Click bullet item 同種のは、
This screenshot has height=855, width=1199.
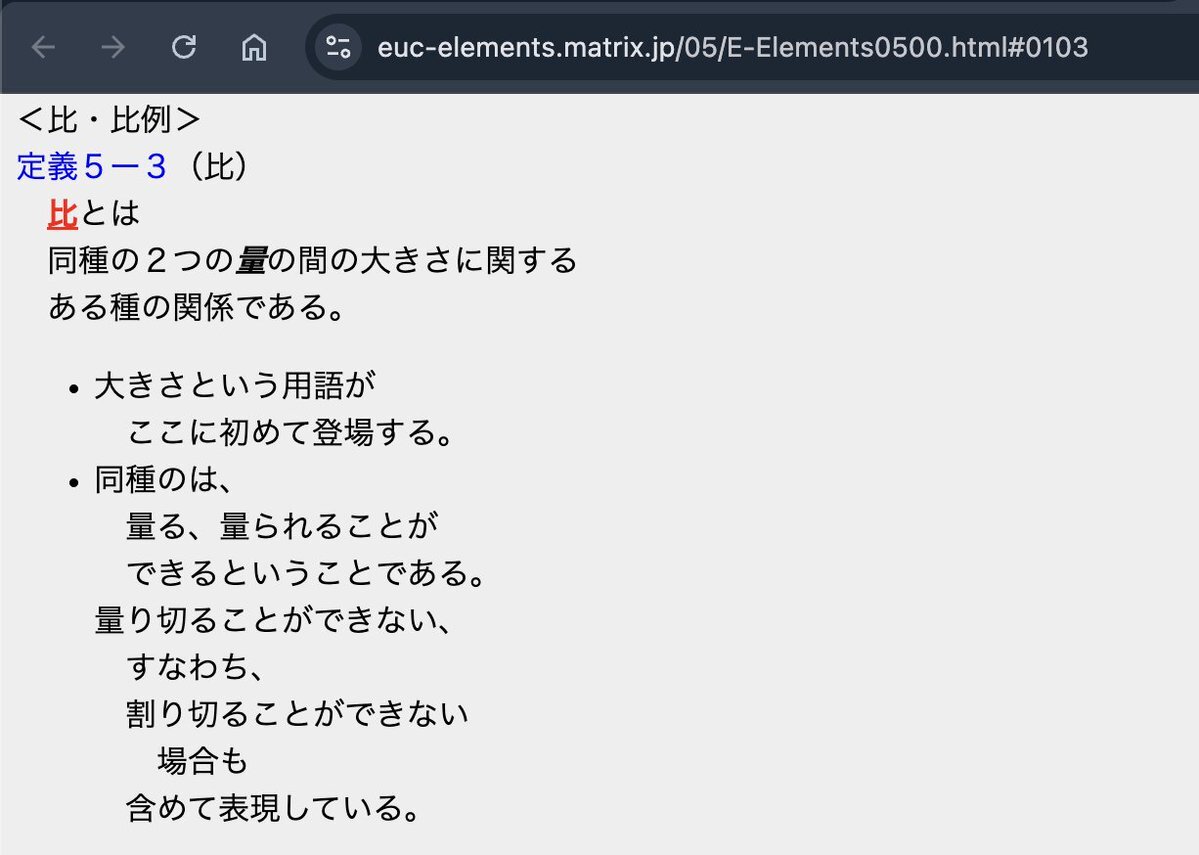click(x=164, y=480)
